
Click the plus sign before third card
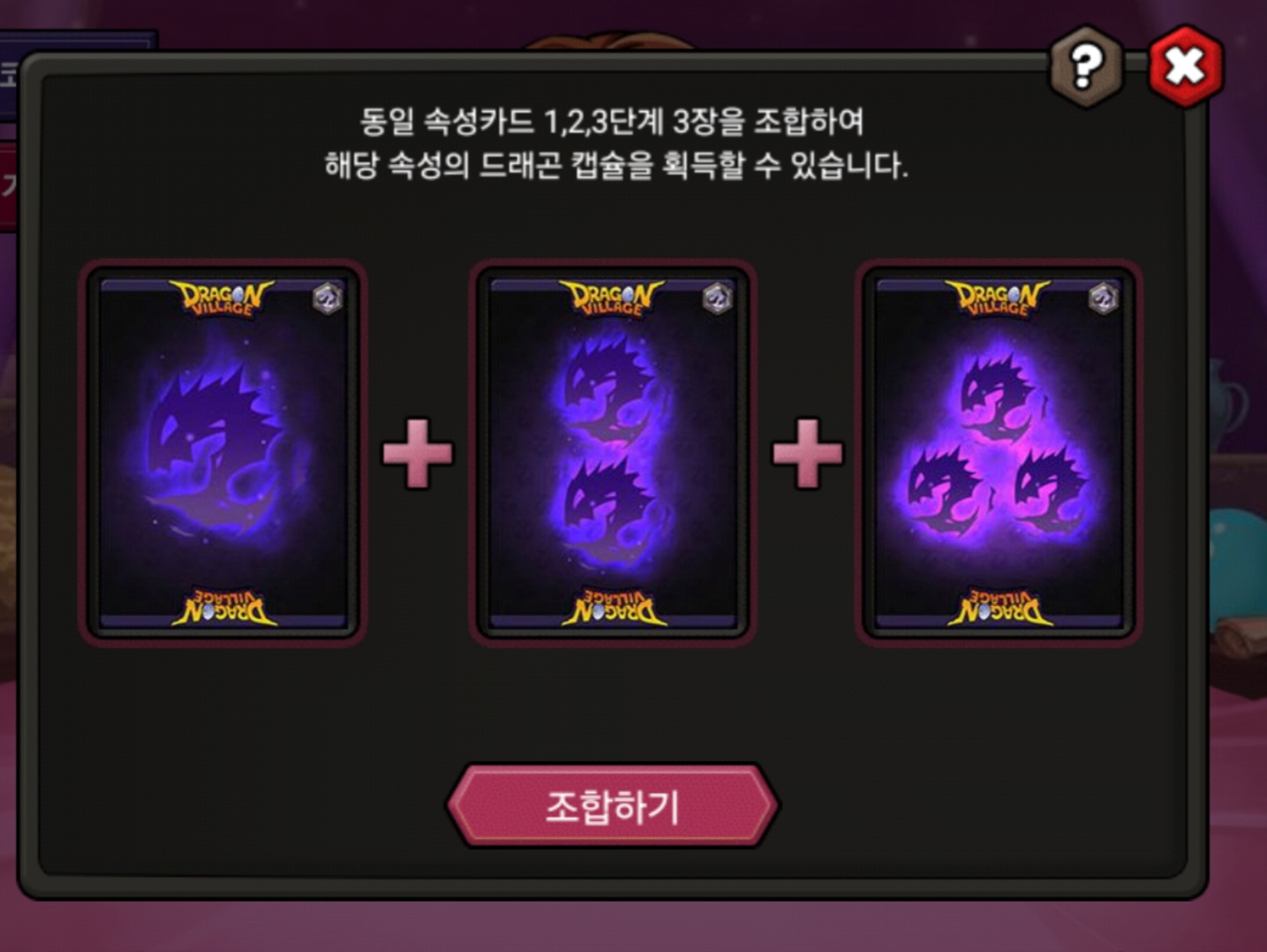coord(807,453)
